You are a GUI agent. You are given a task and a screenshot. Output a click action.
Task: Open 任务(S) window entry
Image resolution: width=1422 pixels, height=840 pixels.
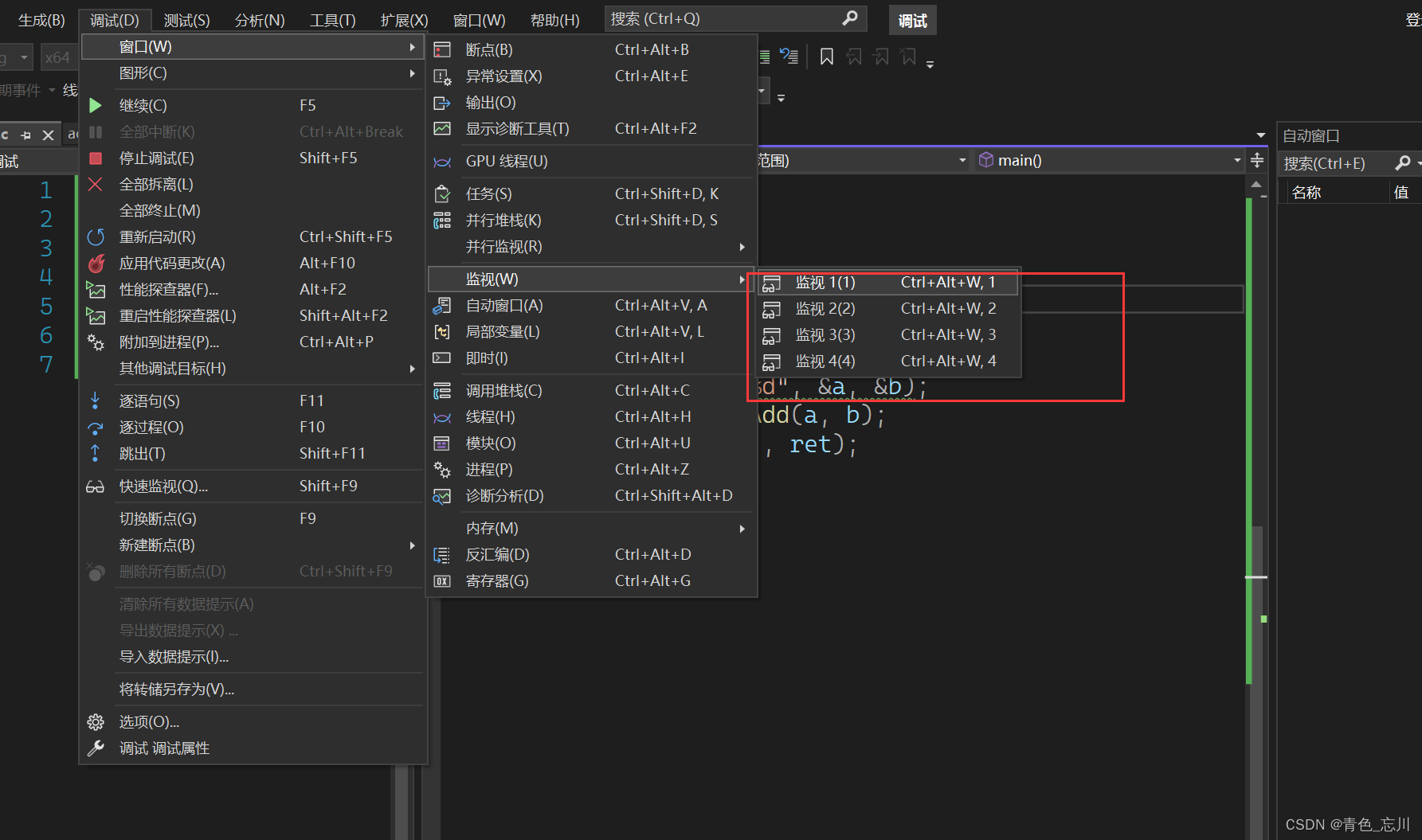click(x=591, y=193)
